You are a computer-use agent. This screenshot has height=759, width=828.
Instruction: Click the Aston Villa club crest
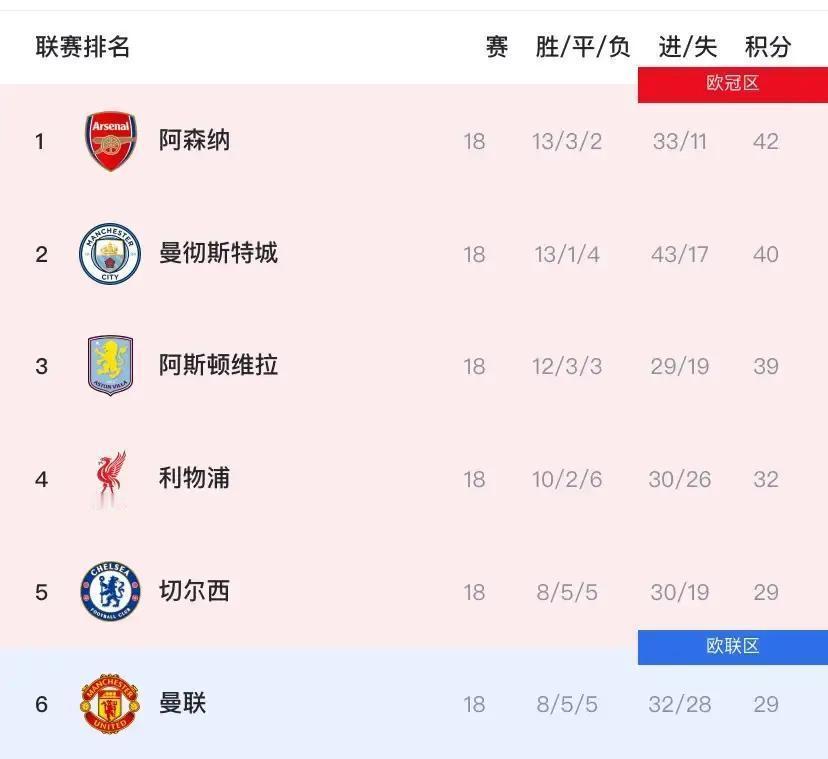point(110,366)
